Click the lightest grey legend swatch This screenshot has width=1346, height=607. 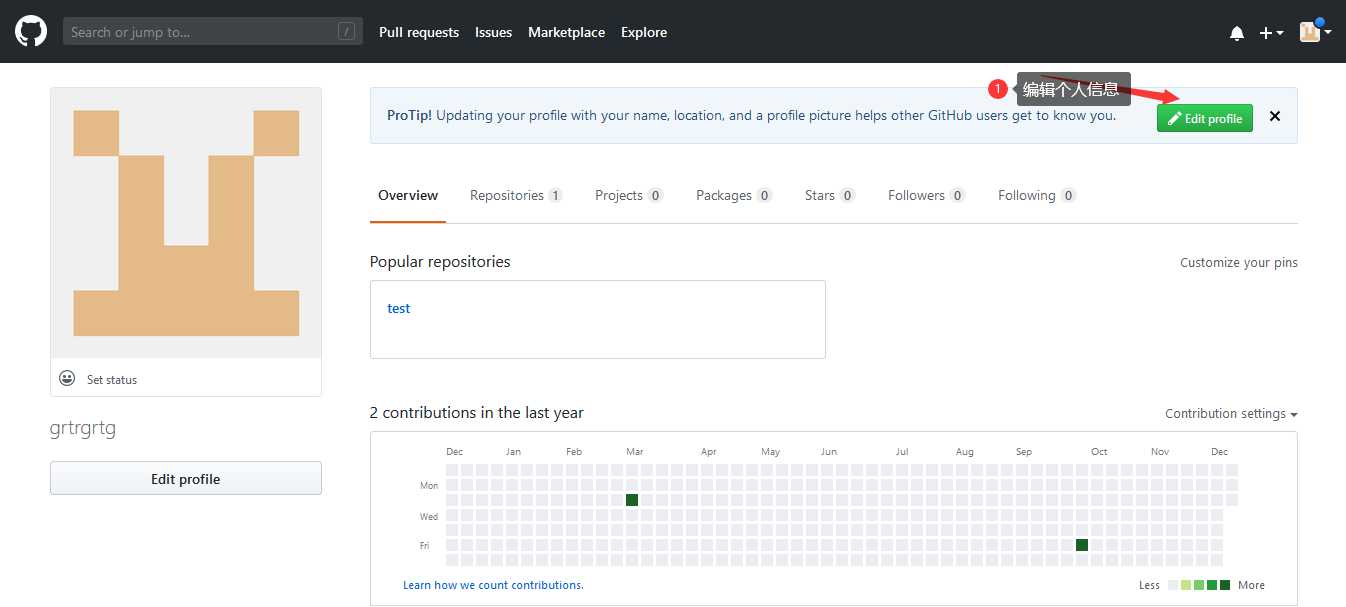tap(1173, 585)
